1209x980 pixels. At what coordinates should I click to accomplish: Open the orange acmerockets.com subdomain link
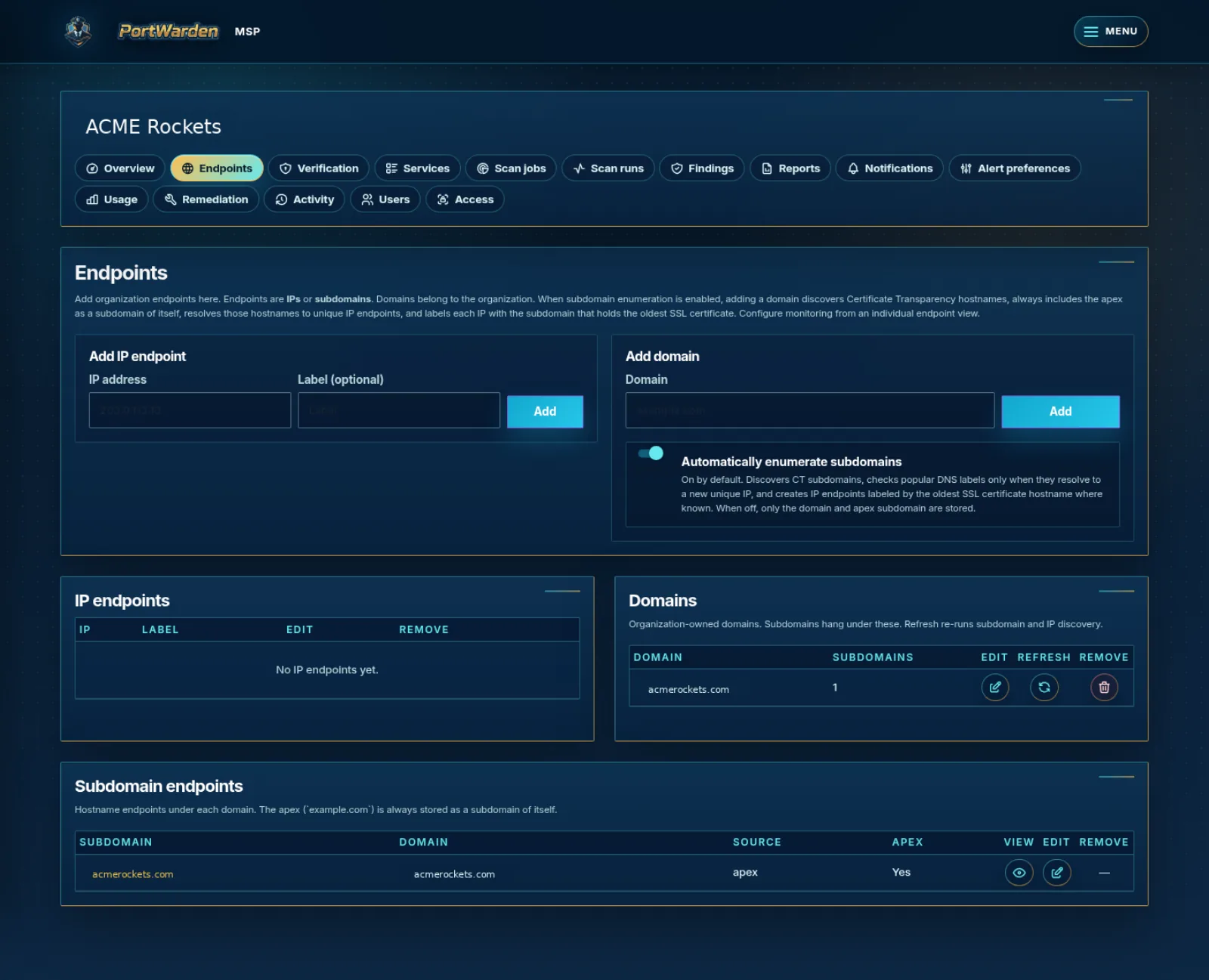[133, 874]
